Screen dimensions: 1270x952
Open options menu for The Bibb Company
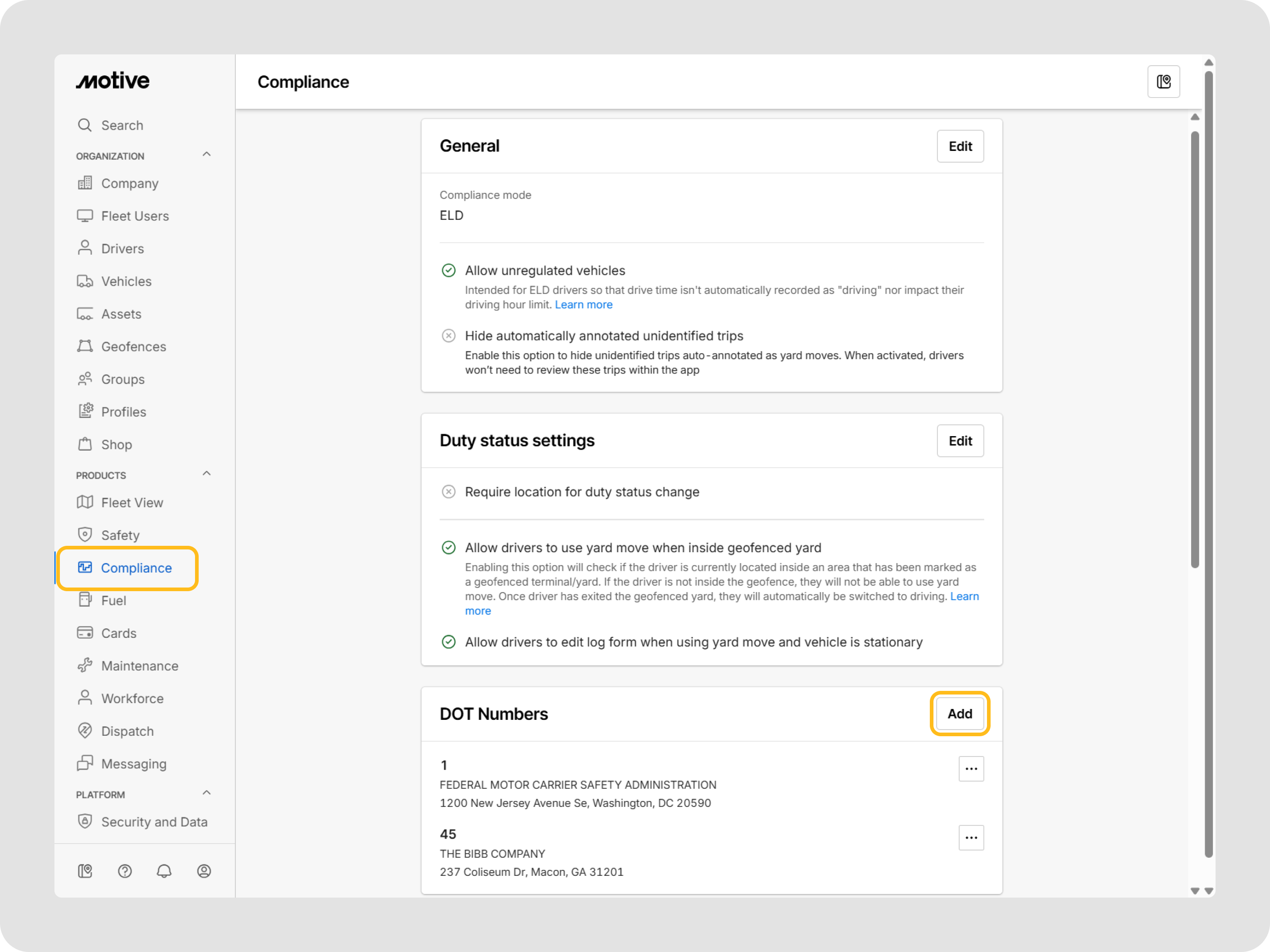971,838
